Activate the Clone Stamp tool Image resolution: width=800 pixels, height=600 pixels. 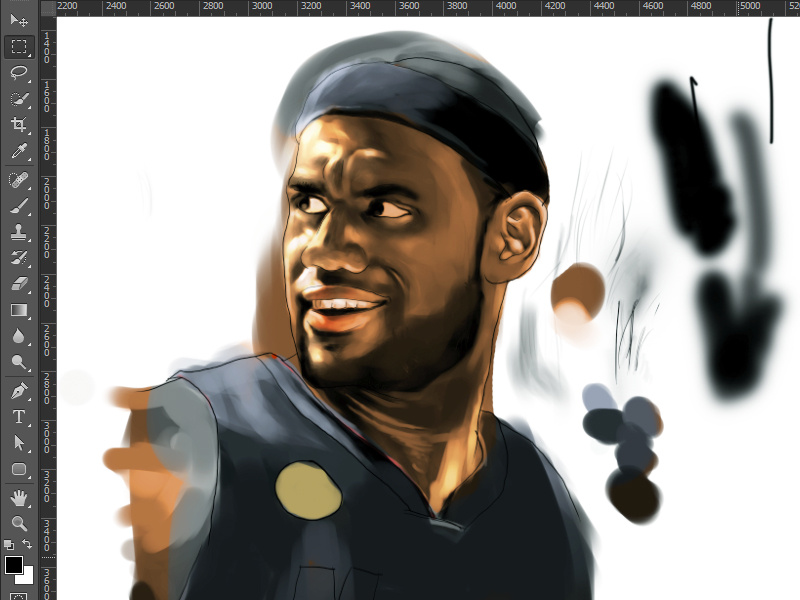pyautogui.click(x=19, y=232)
